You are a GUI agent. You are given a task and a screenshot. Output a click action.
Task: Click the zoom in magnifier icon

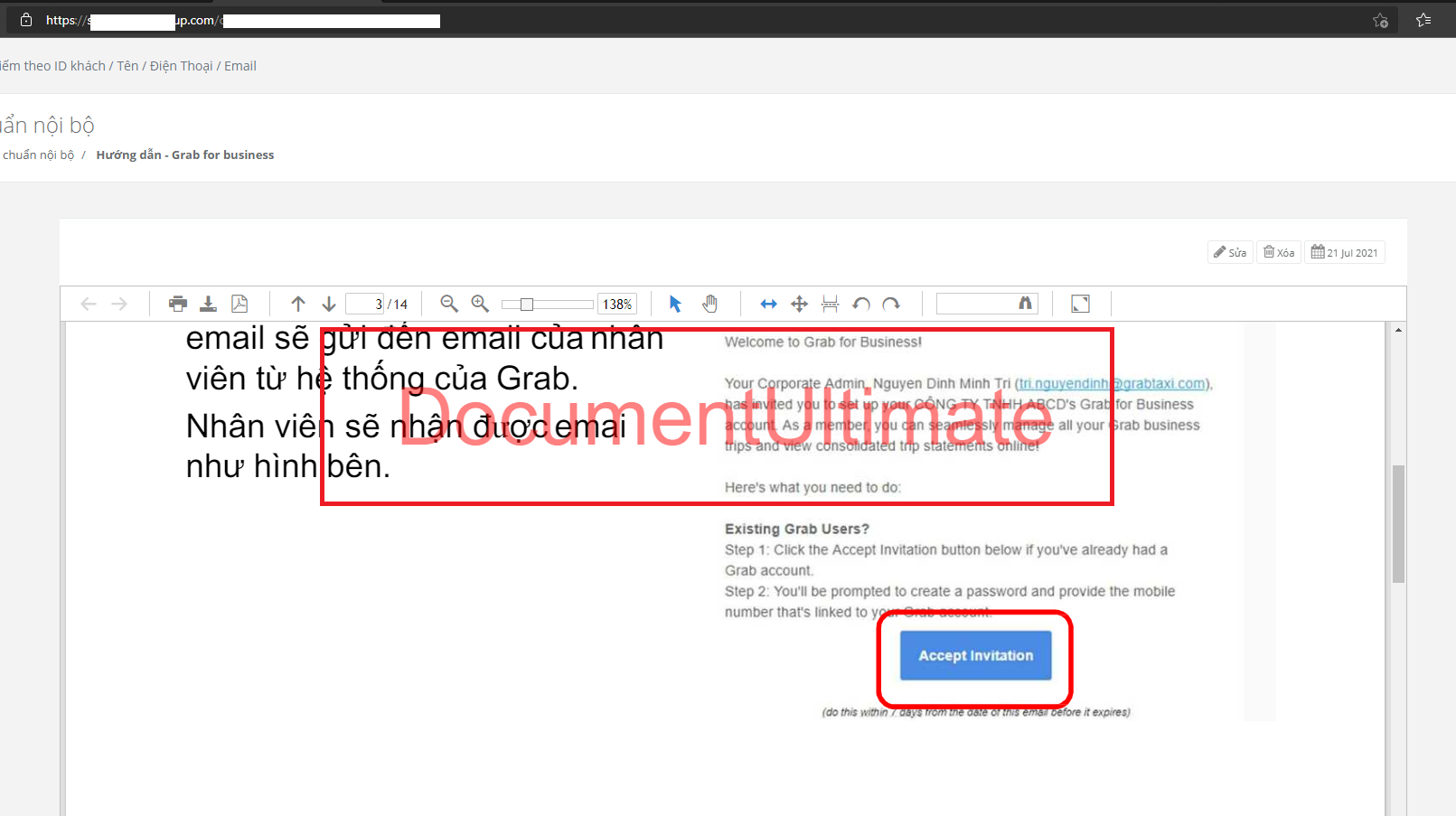480,304
